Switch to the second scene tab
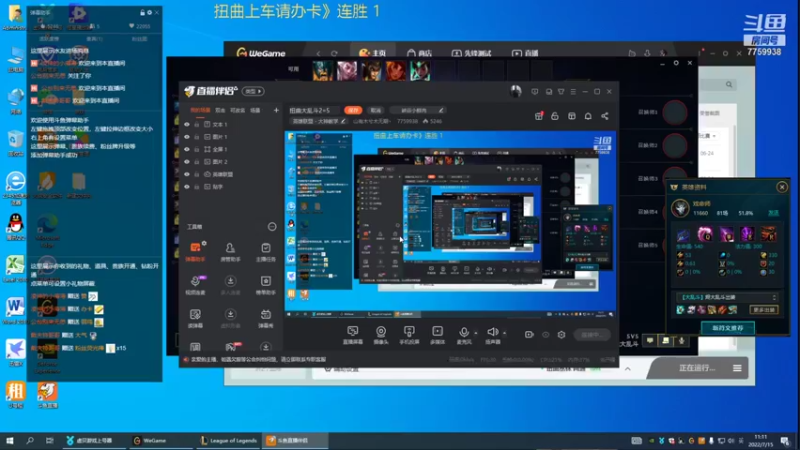The width and height of the screenshot is (800, 450). [220, 110]
